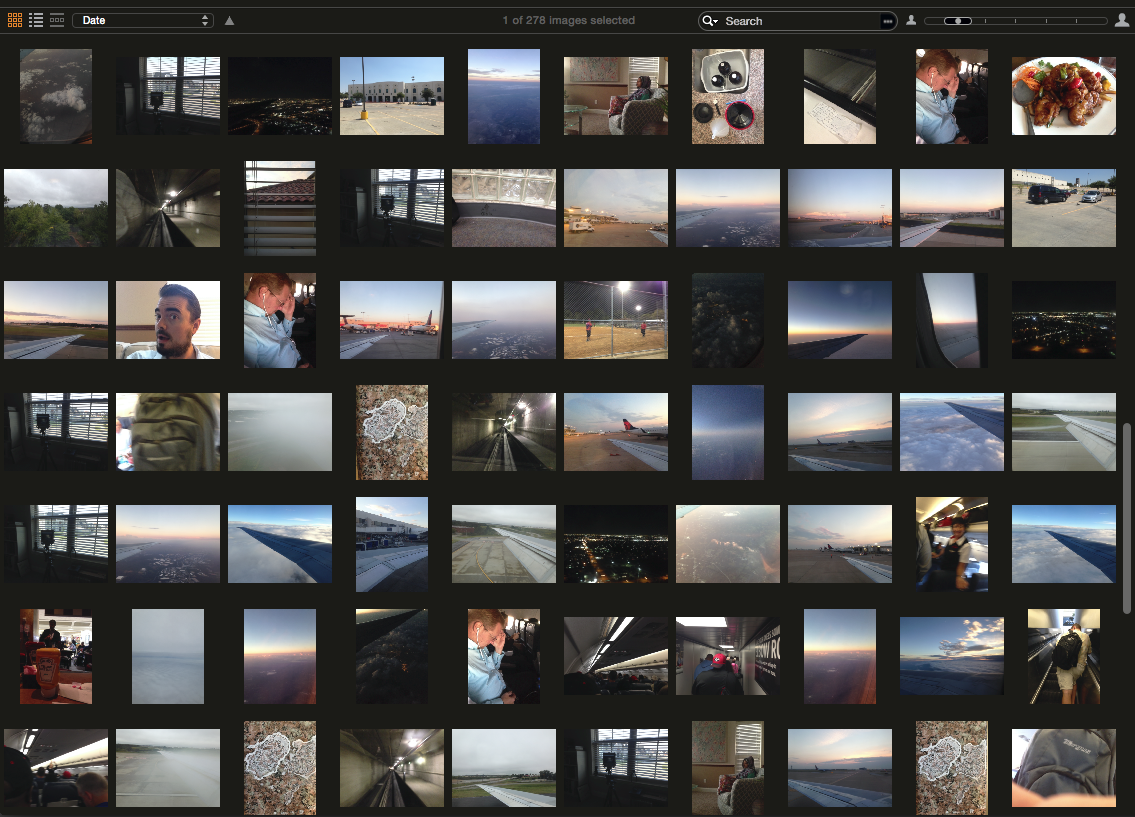Open the plate of food photo
Viewport: 1135px width, 817px height.
point(1064,96)
